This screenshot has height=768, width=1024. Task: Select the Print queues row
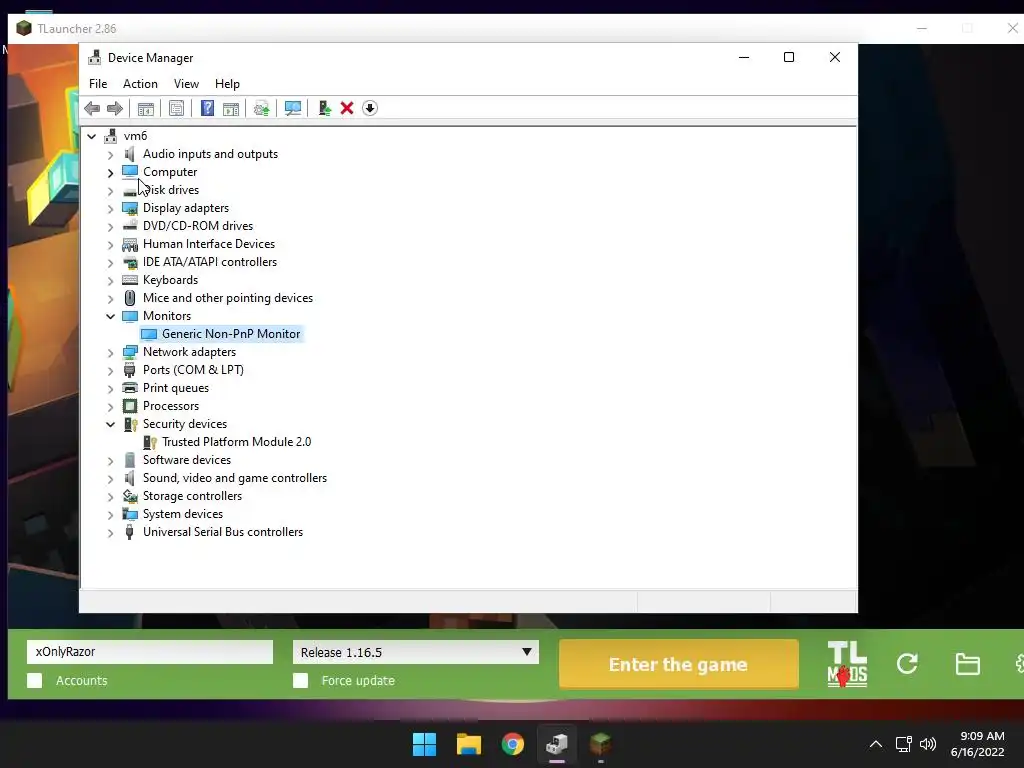click(176, 388)
